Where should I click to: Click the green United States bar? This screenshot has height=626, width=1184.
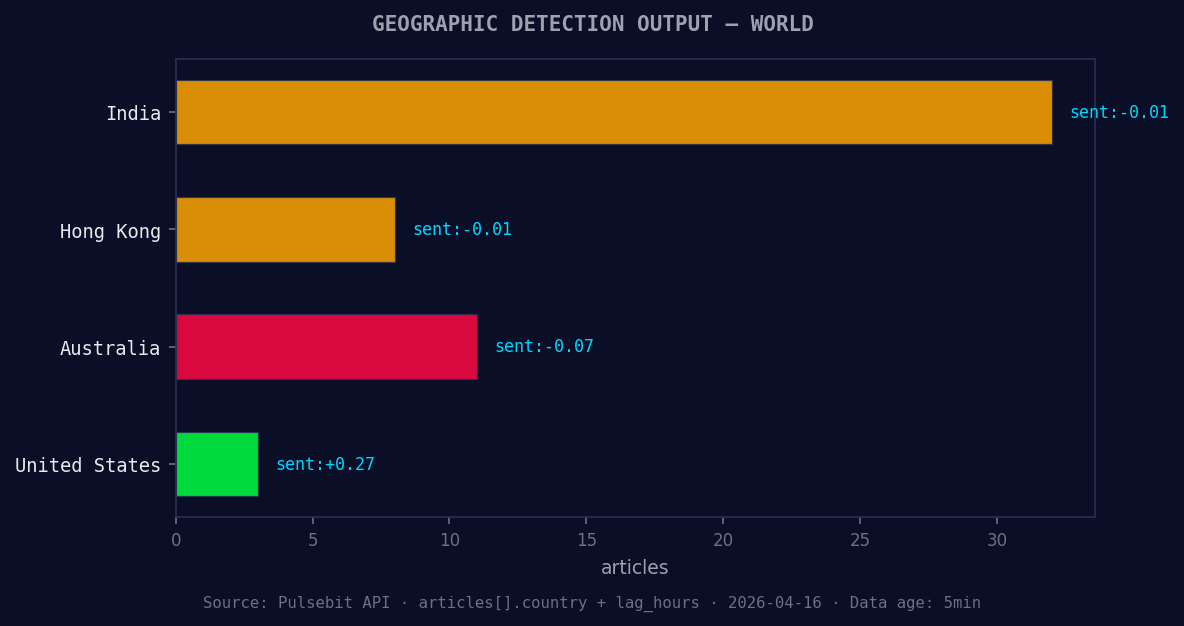tap(216, 464)
